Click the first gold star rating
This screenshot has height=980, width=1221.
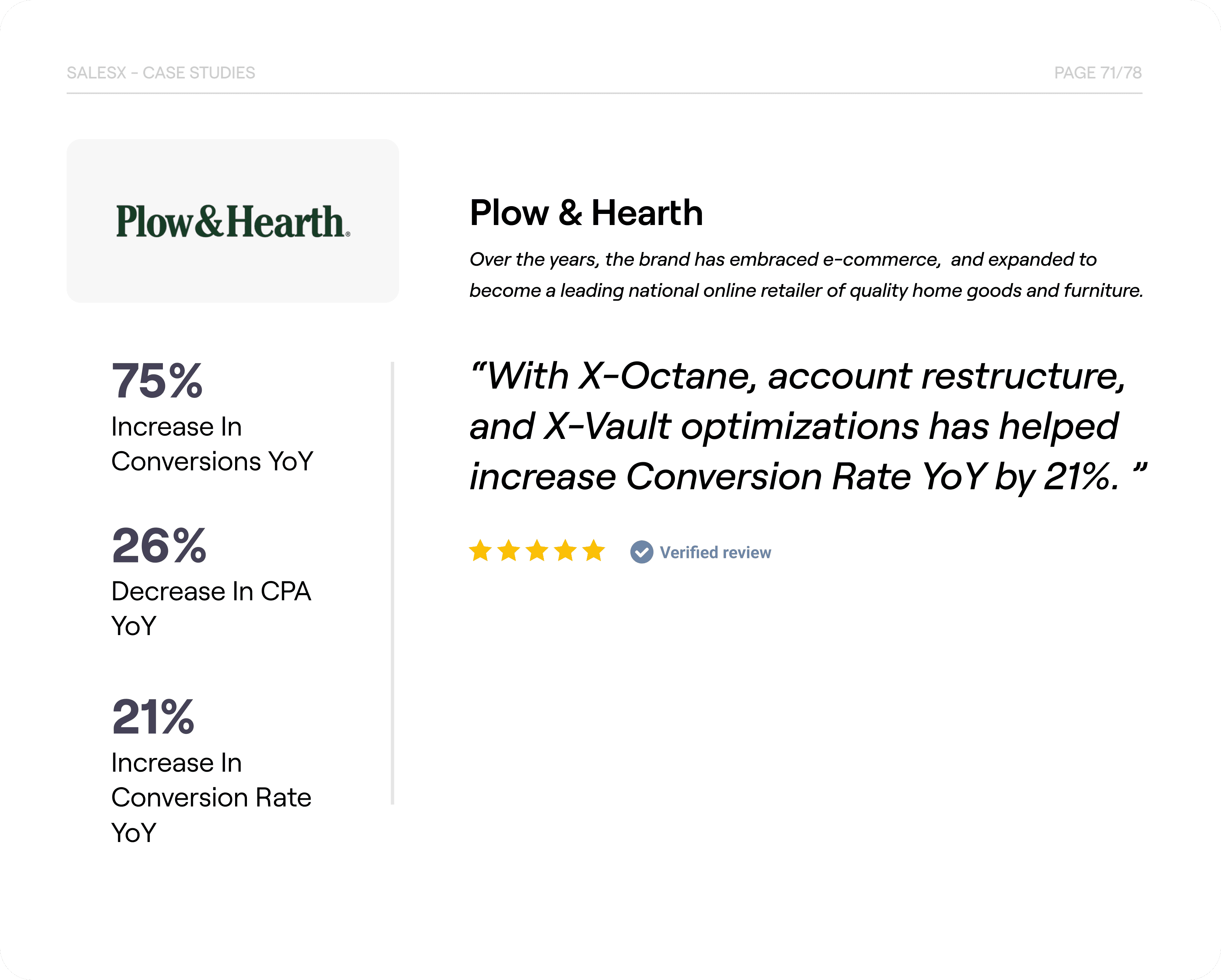click(480, 550)
